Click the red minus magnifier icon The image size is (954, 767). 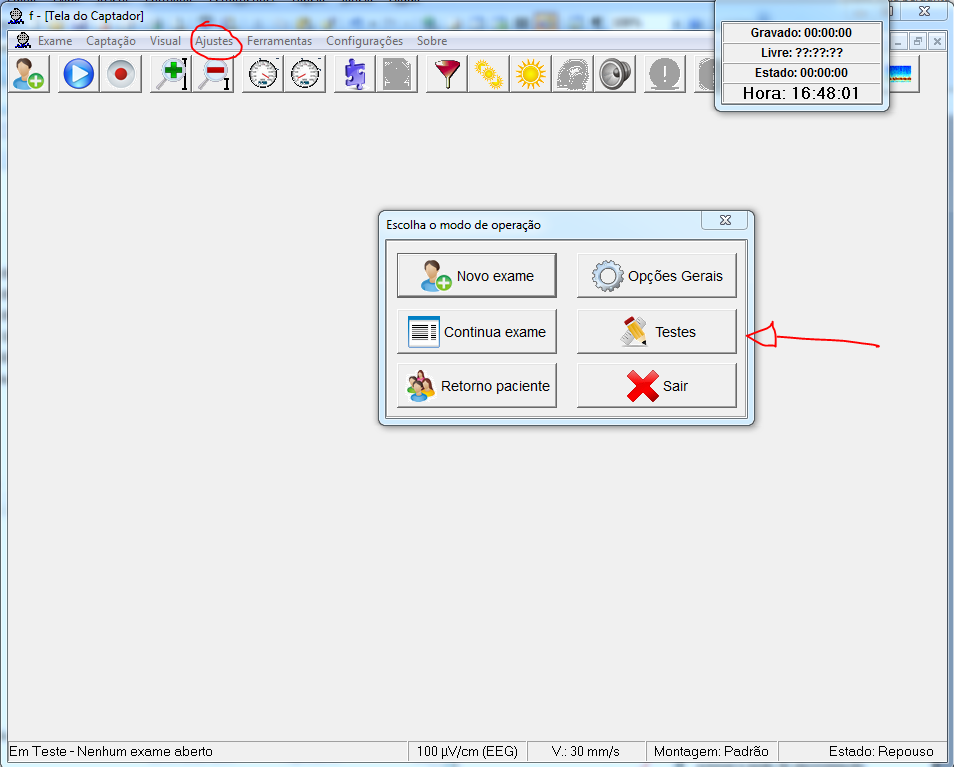coord(214,75)
